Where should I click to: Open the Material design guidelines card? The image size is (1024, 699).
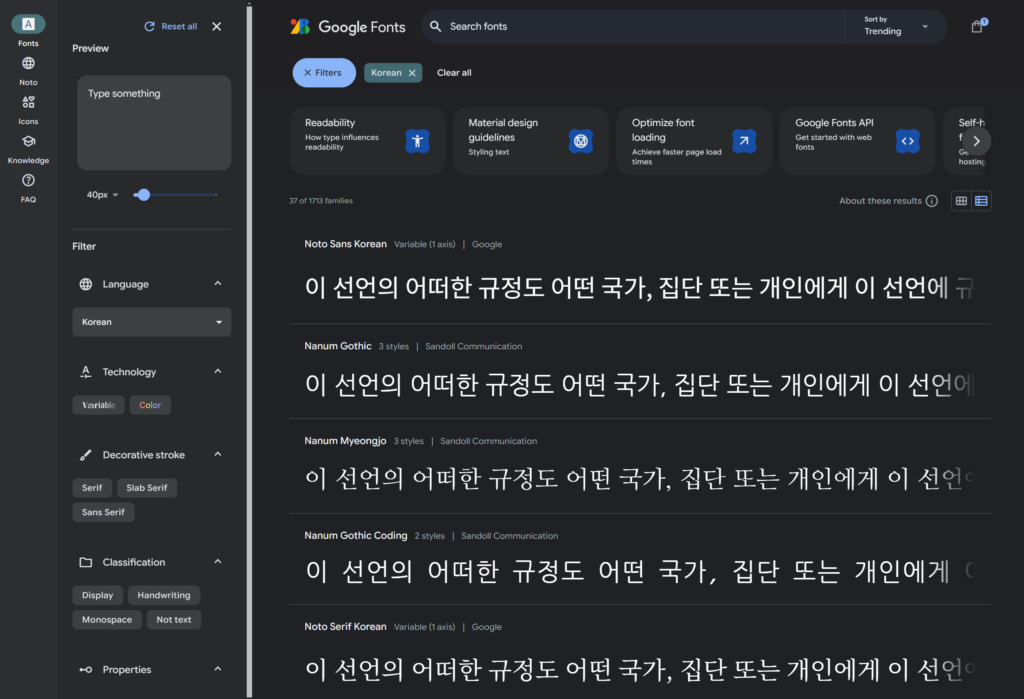click(531, 141)
